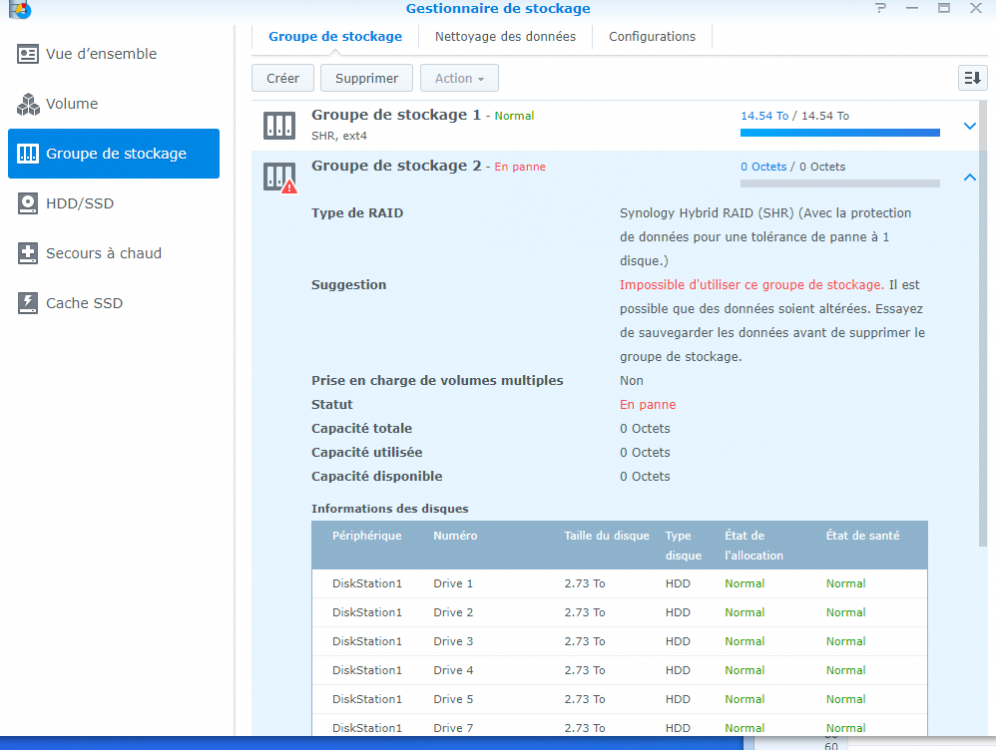
Task: Click the Cache SSD lightning icon
Action: 28,304
